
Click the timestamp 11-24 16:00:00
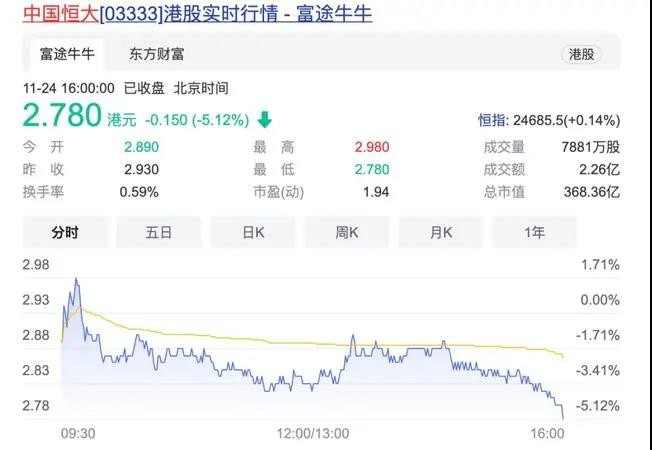click(69, 88)
